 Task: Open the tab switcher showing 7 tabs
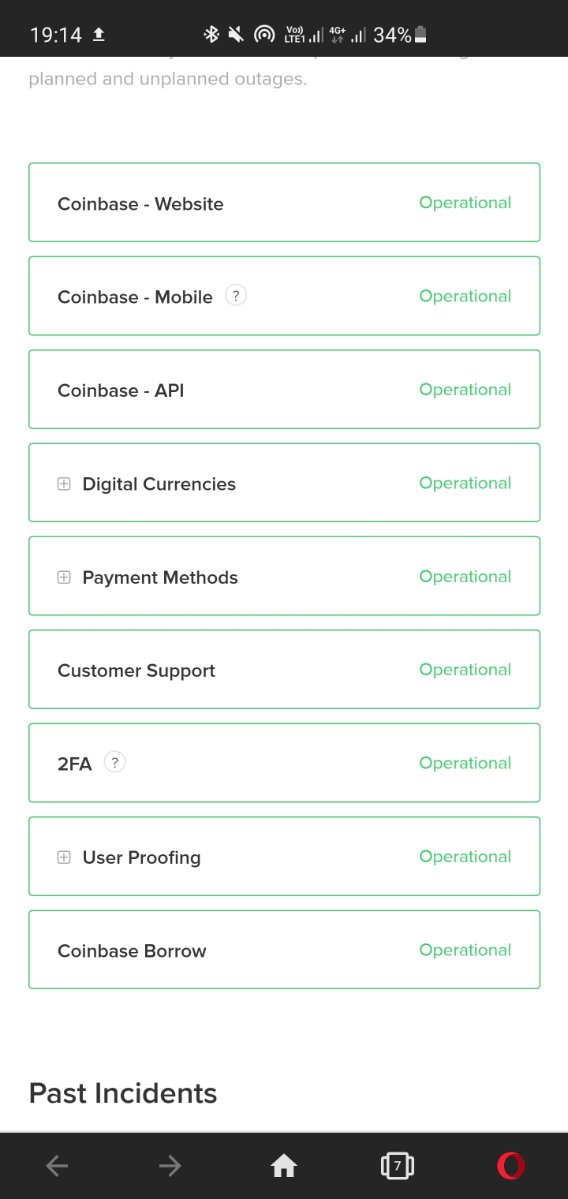point(397,1165)
